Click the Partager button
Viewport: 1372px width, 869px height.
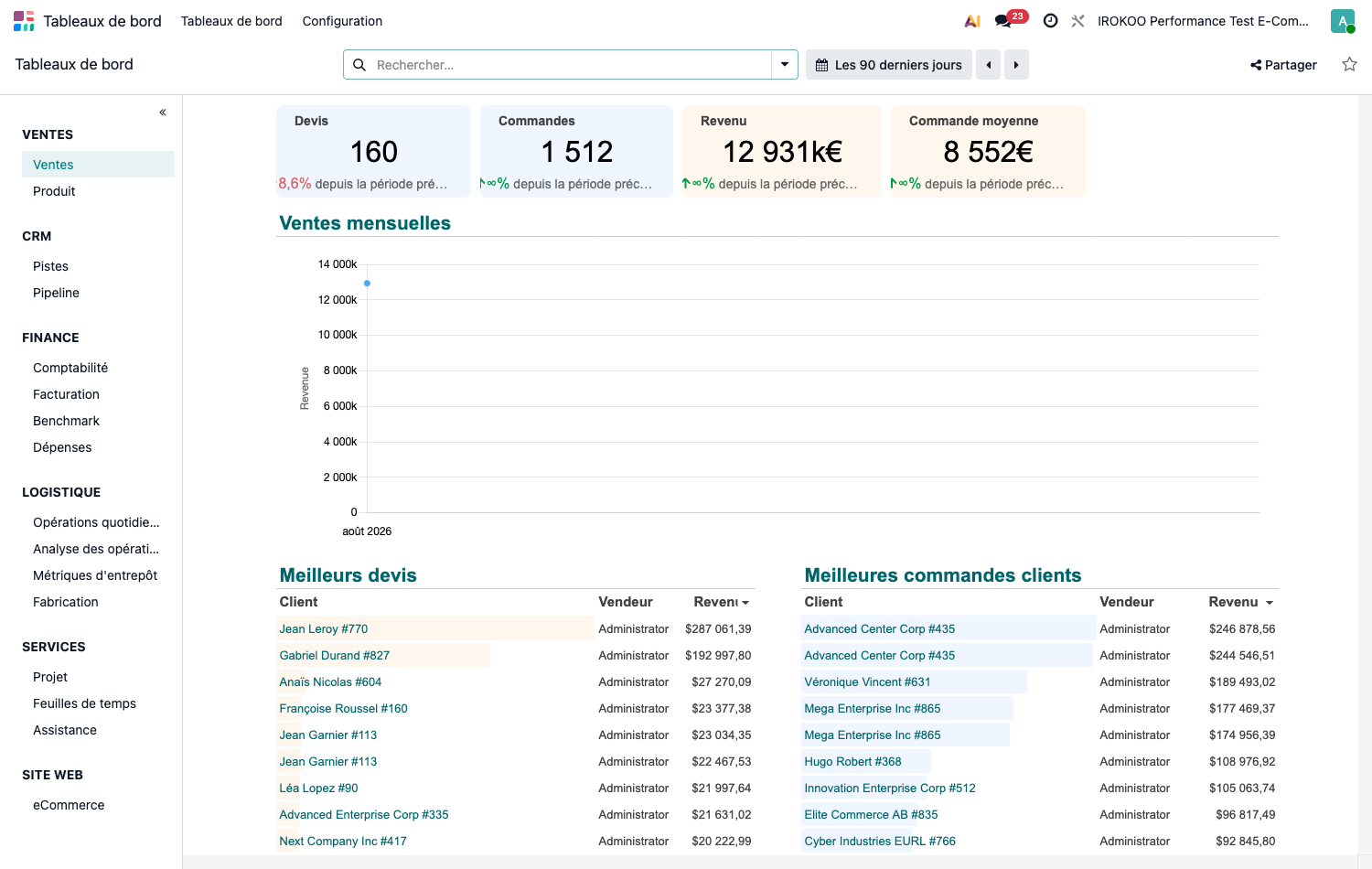click(x=1283, y=65)
